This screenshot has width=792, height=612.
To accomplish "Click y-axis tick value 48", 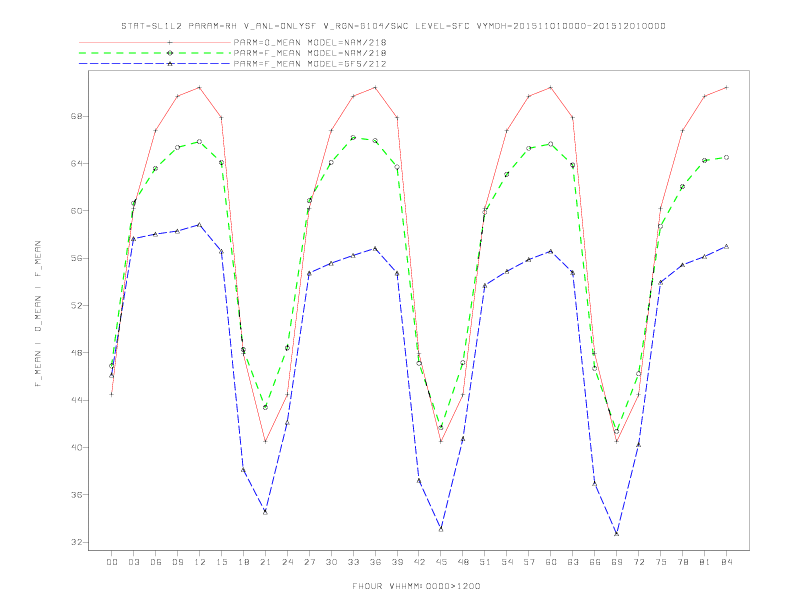I will [76, 352].
